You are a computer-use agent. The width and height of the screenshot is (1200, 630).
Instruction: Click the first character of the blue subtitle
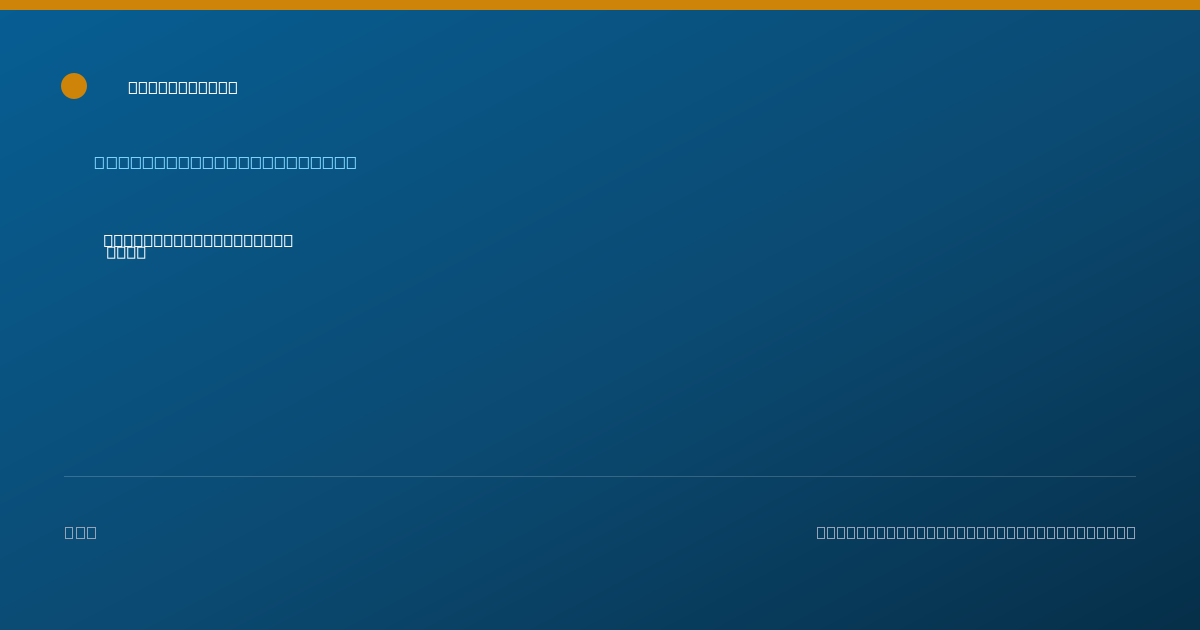click(99, 162)
